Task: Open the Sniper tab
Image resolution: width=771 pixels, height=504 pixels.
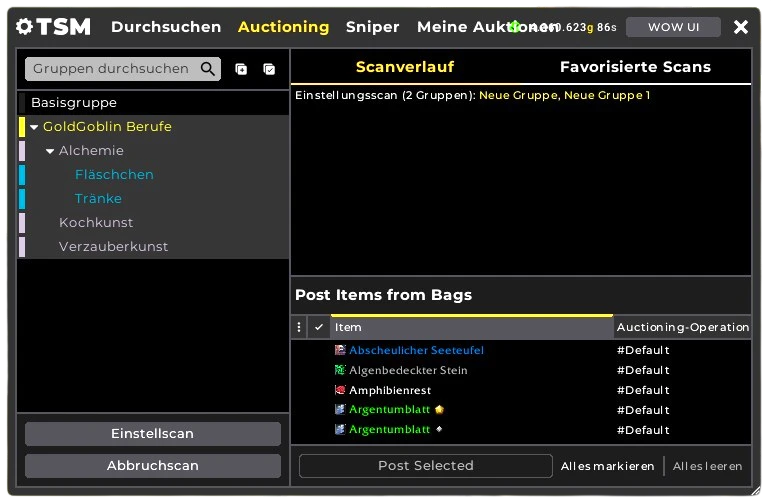Action: [372, 27]
